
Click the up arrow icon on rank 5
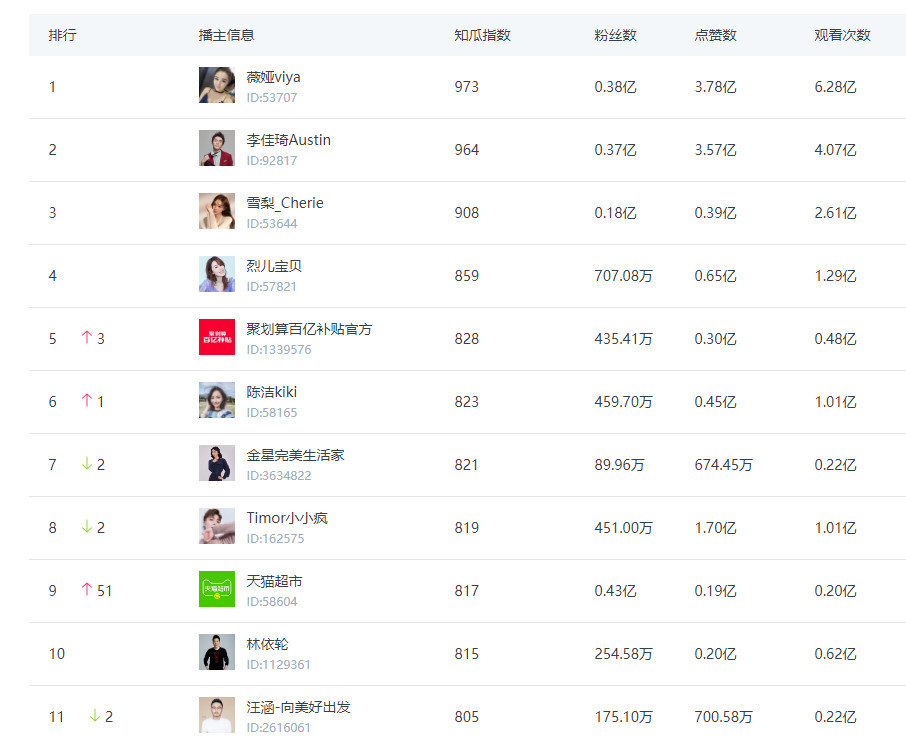pos(86,338)
